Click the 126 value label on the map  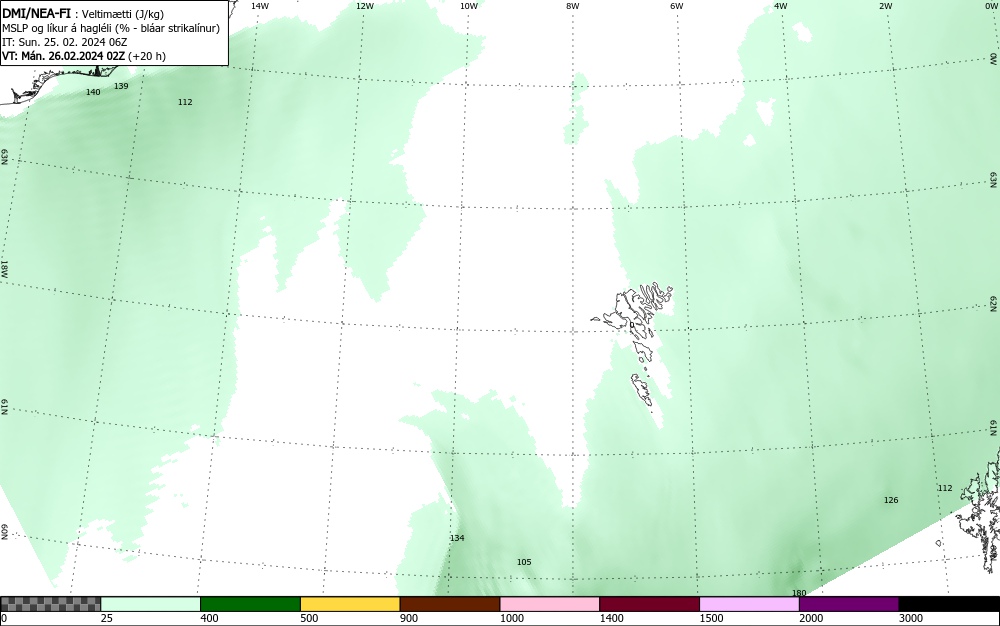(x=891, y=500)
